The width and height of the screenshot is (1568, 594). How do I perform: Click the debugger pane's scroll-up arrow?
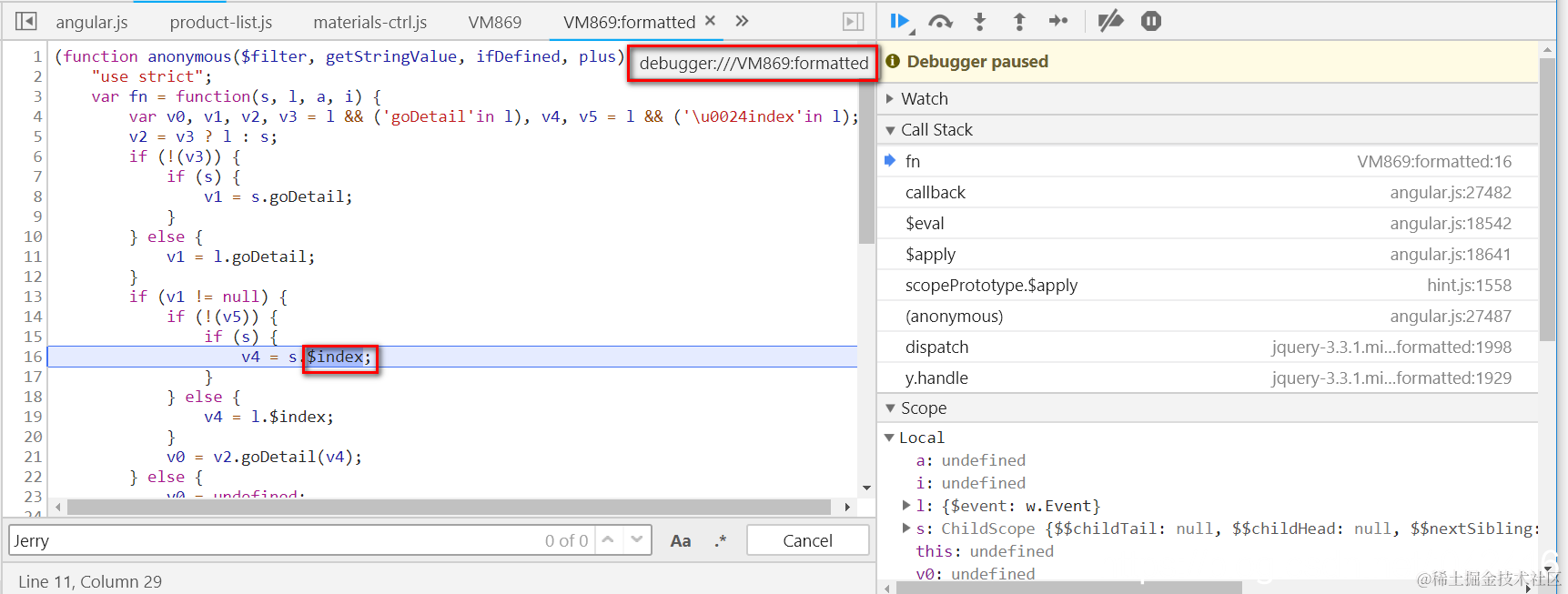tap(1547, 49)
